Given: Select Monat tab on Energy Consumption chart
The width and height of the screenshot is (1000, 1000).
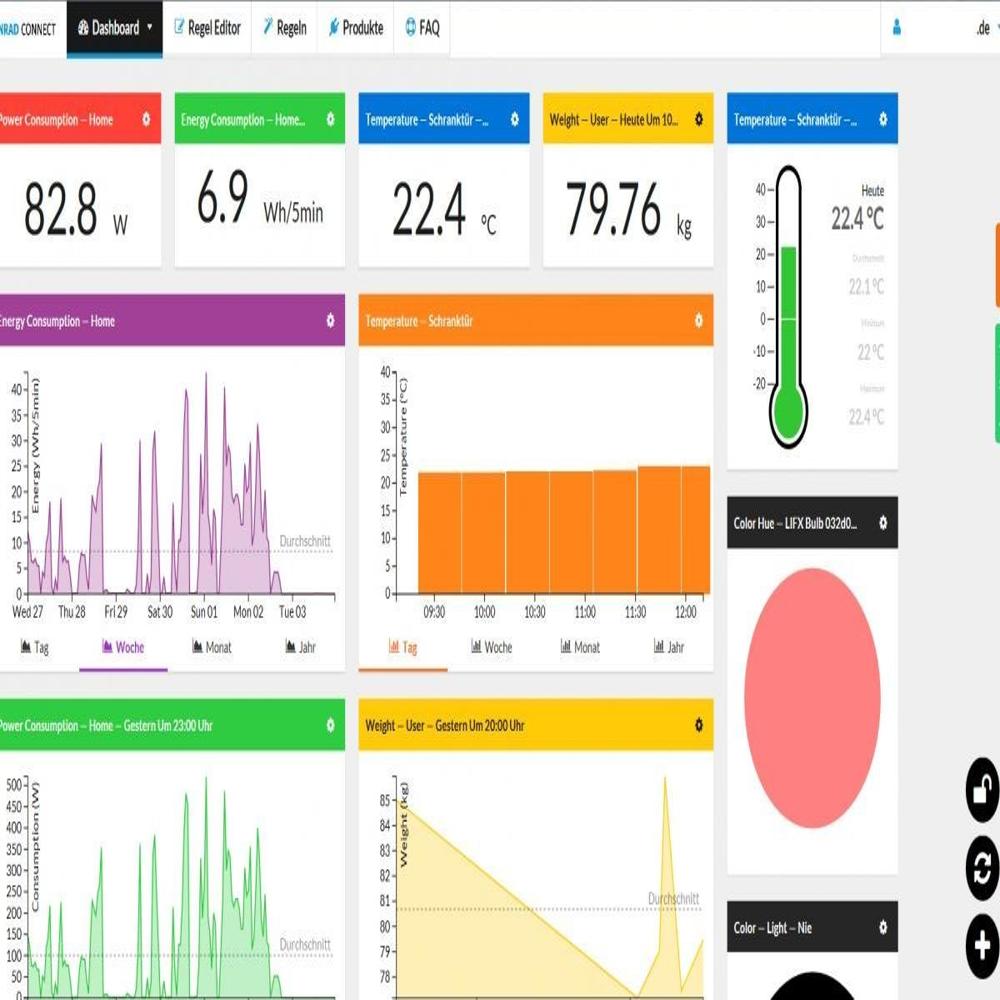Looking at the screenshot, I should 212,647.
